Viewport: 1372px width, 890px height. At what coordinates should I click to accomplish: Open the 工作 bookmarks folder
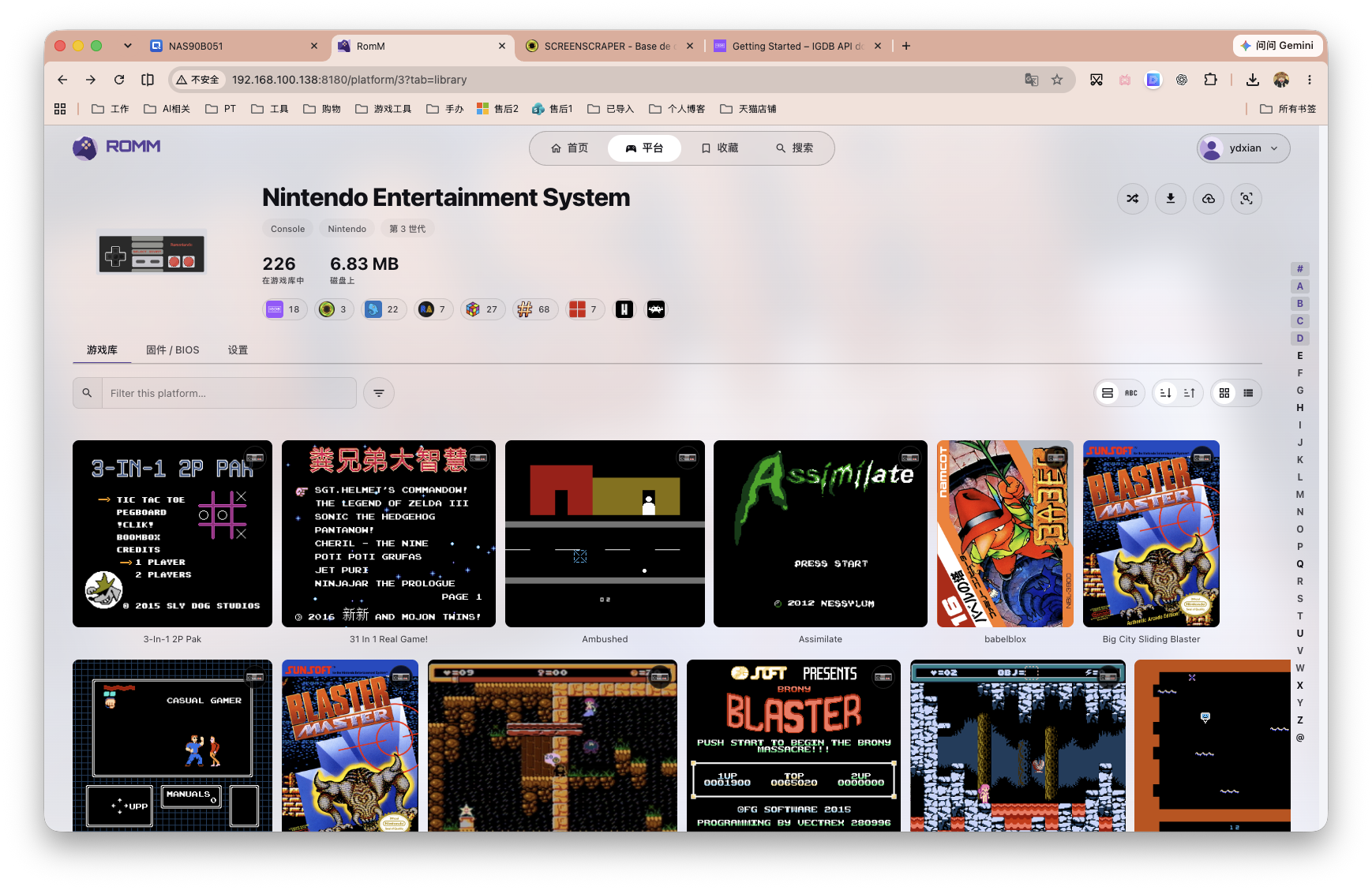coord(111,109)
